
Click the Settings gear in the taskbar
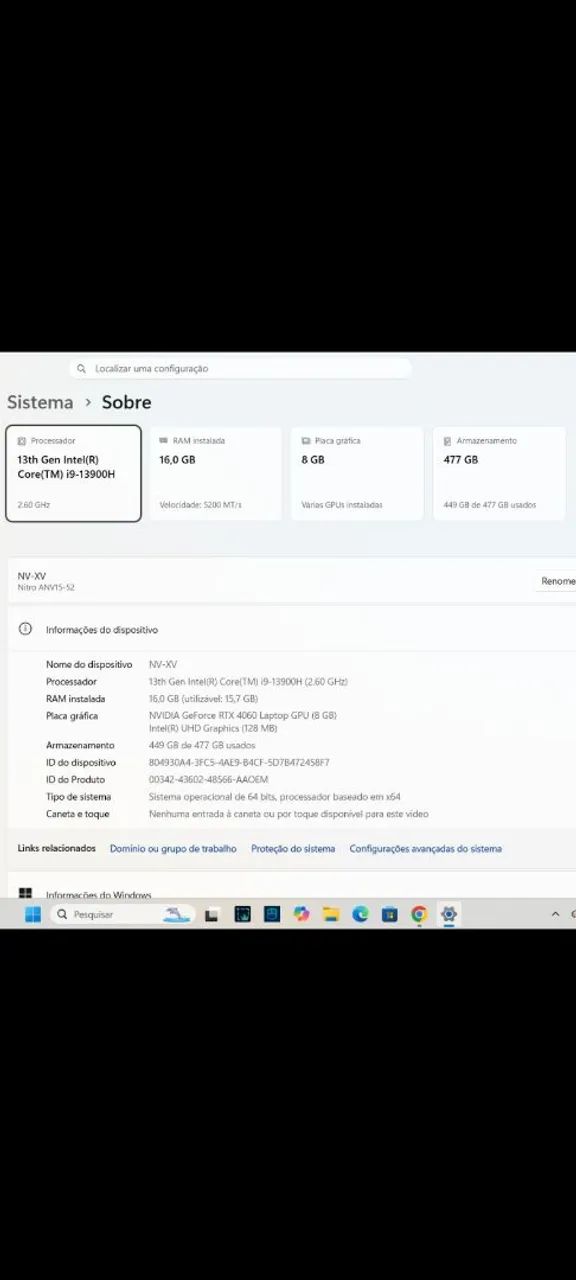449,914
